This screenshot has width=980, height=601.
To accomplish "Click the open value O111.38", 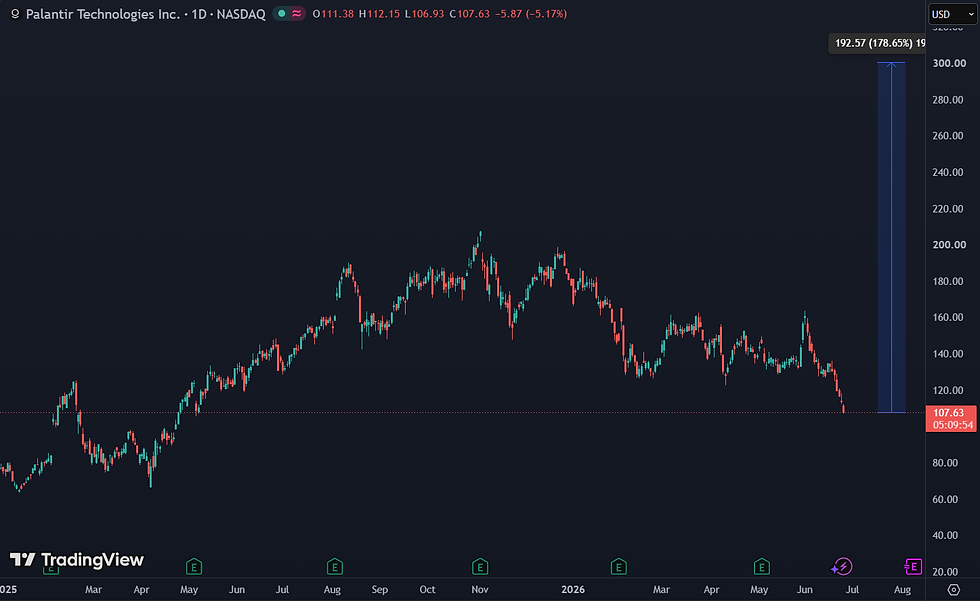I will pyautogui.click(x=333, y=14).
